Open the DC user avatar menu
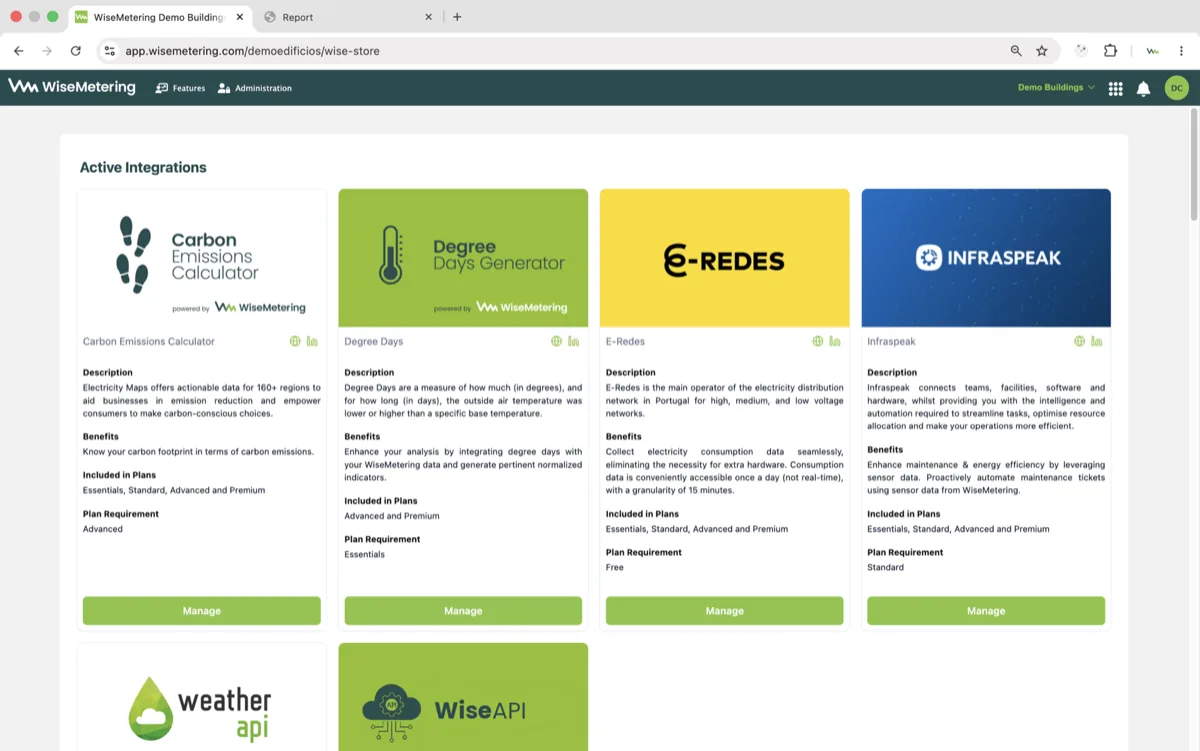 [1177, 88]
